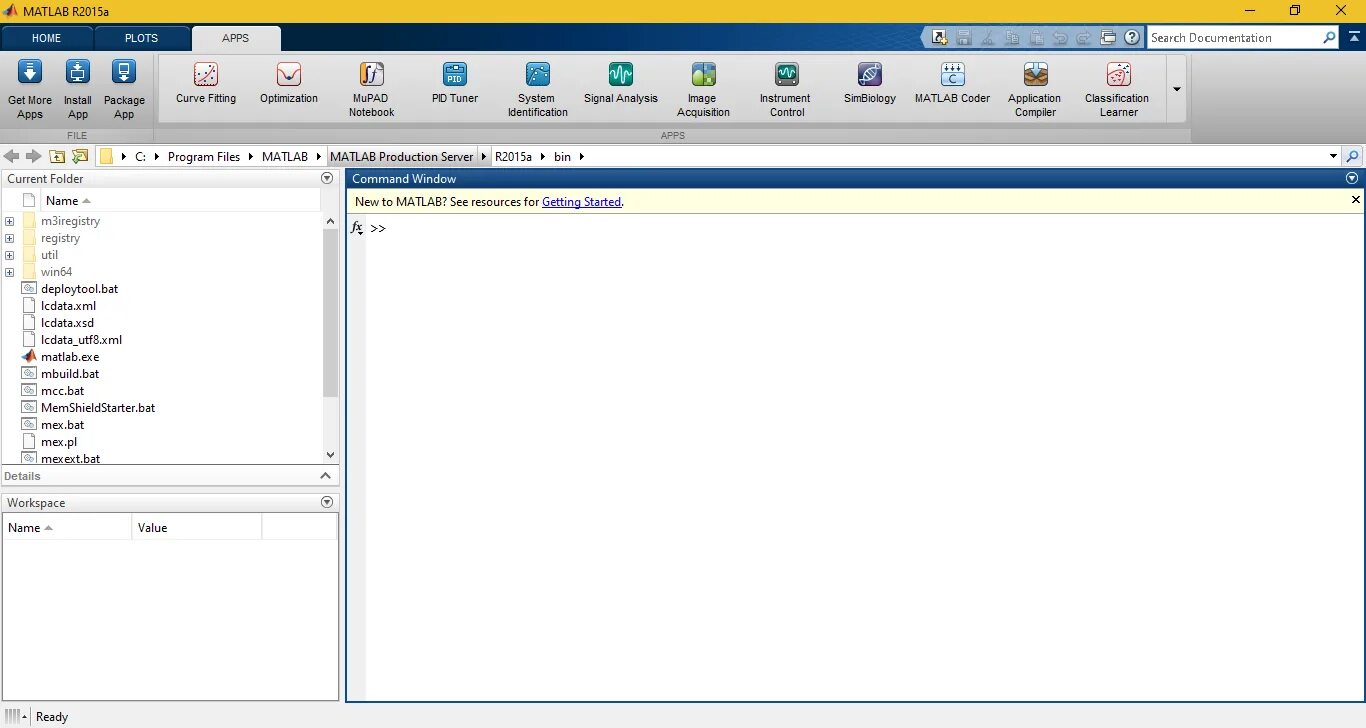Open Help question mark icon

[x=1132, y=38]
